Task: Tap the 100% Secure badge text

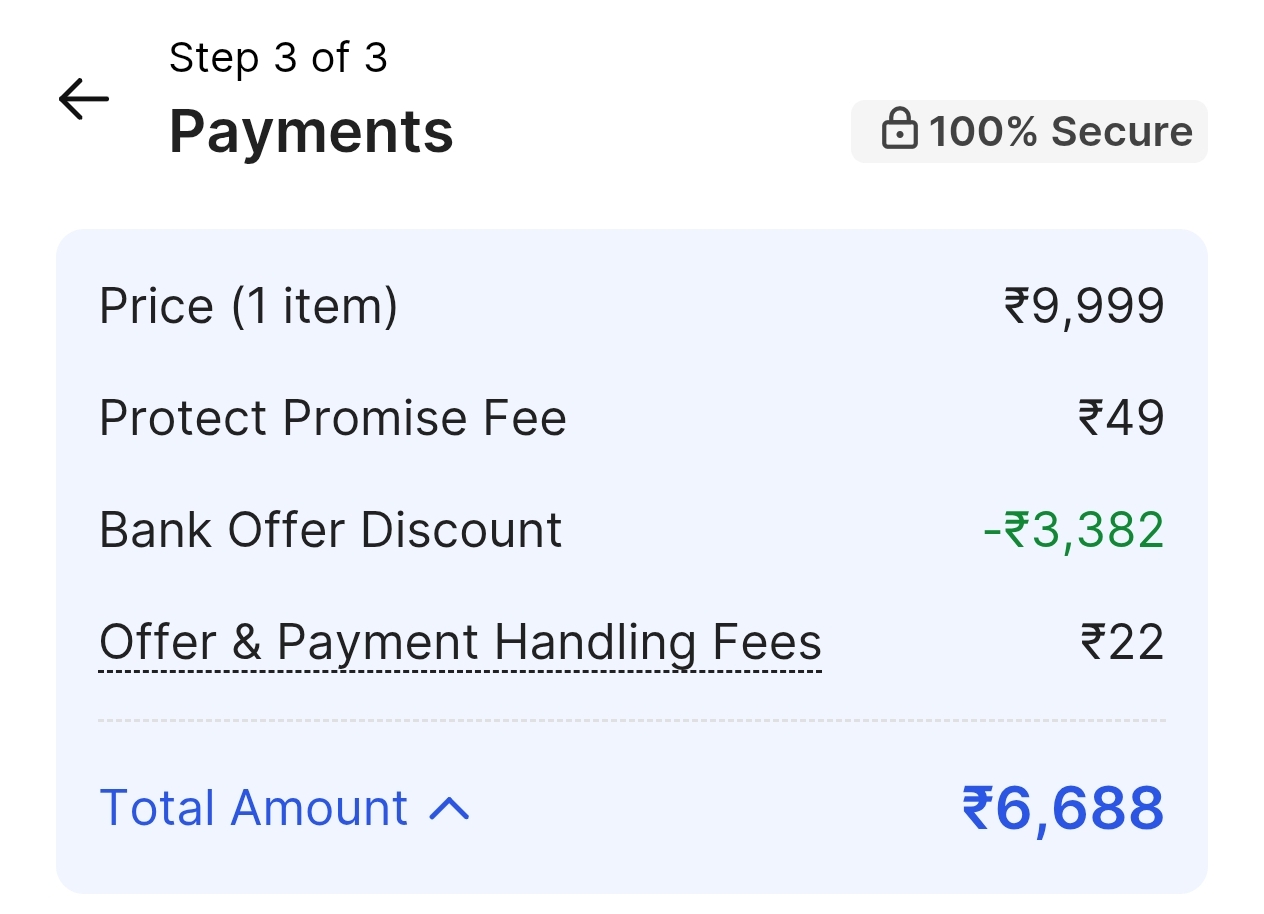Action: [x=1060, y=132]
